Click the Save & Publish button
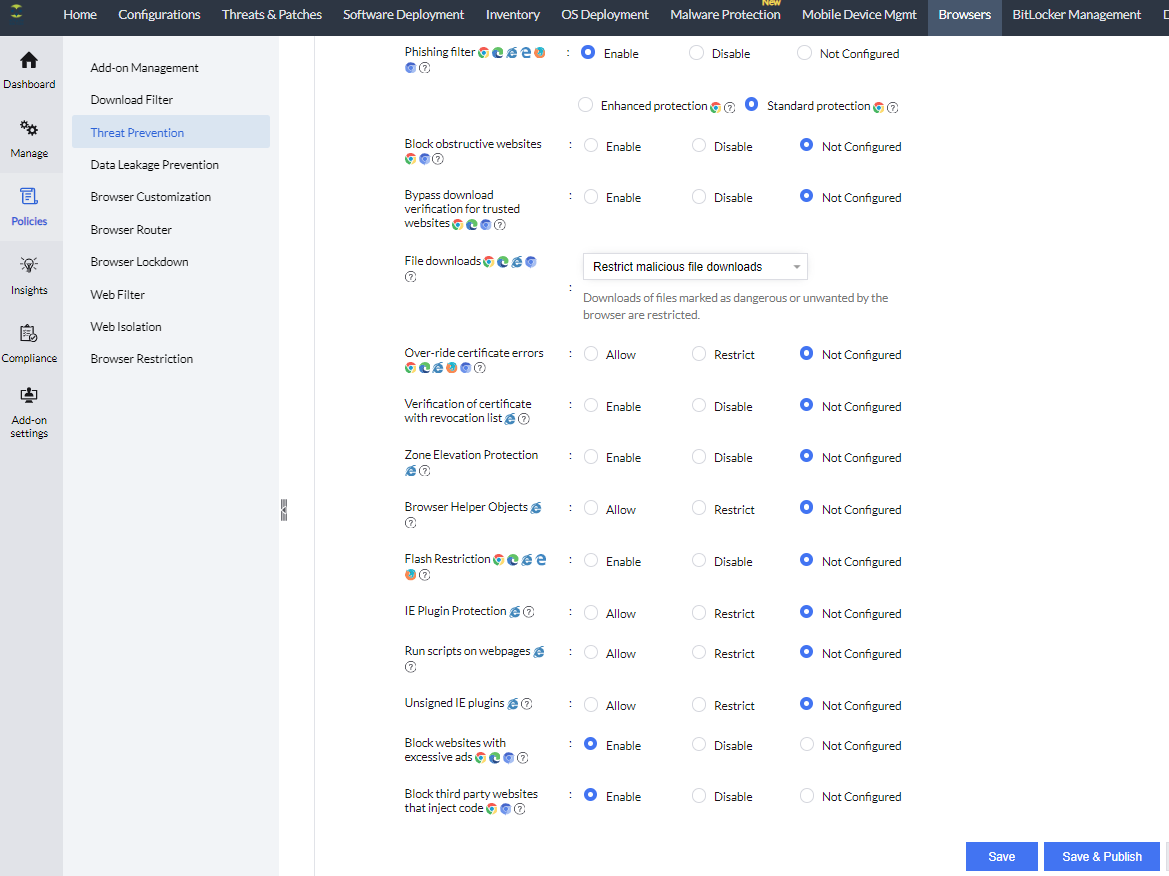This screenshot has width=1169, height=876. (1101, 857)
